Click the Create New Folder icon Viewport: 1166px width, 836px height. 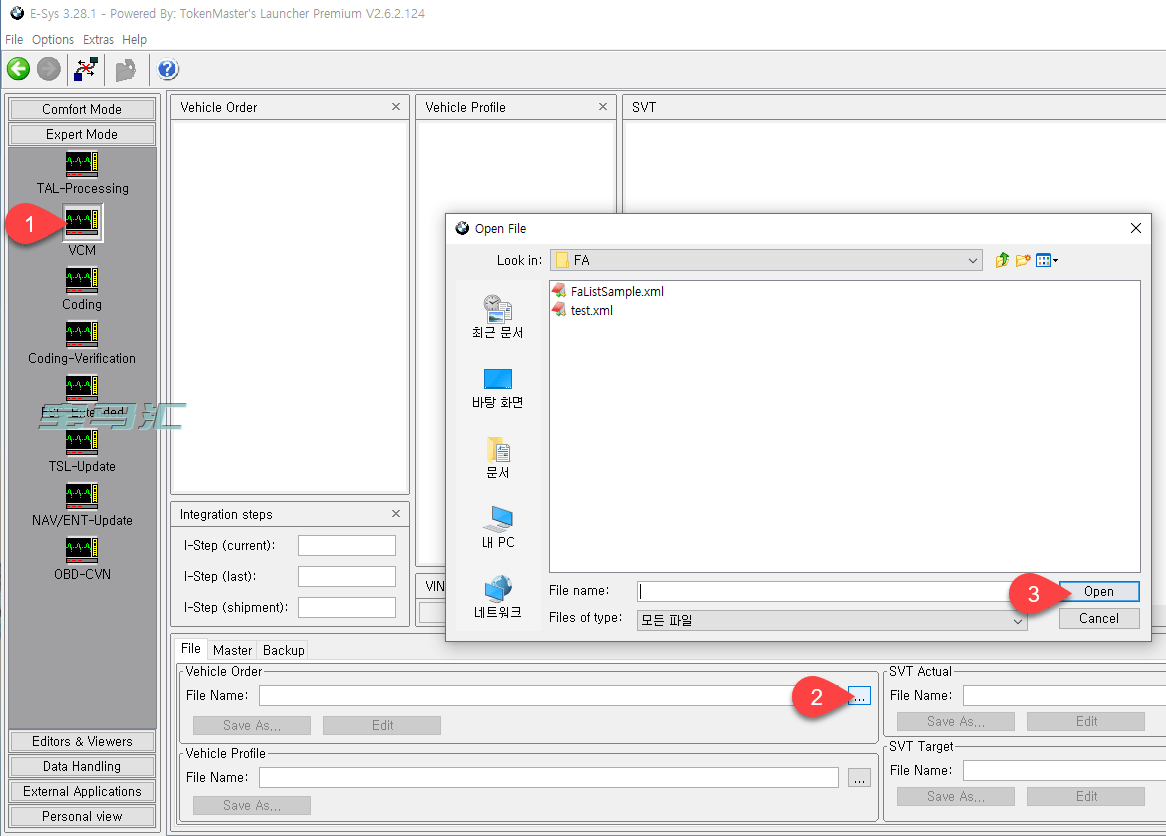click(x=1023, y=260)
